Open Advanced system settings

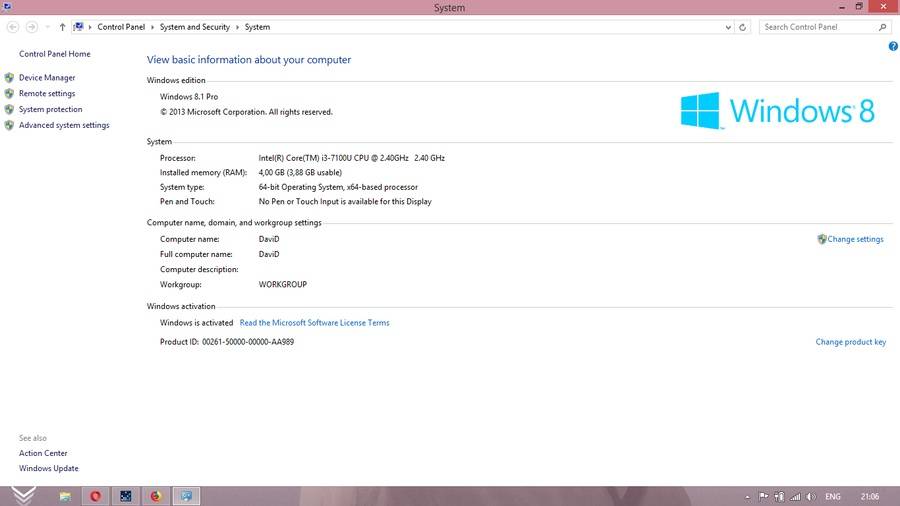click(x=64, y=125)
